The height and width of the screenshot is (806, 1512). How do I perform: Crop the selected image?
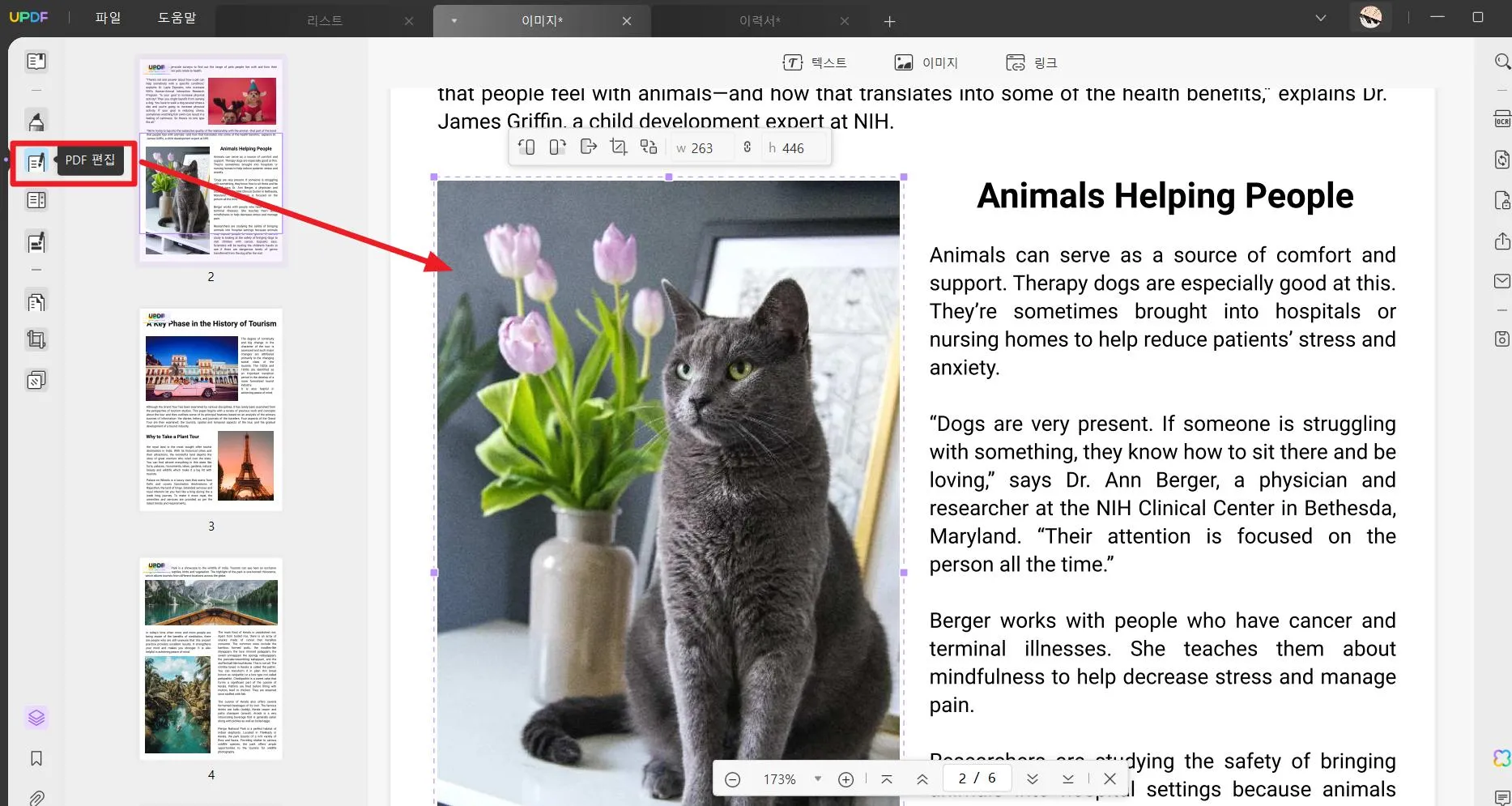[x=619, y=147]
